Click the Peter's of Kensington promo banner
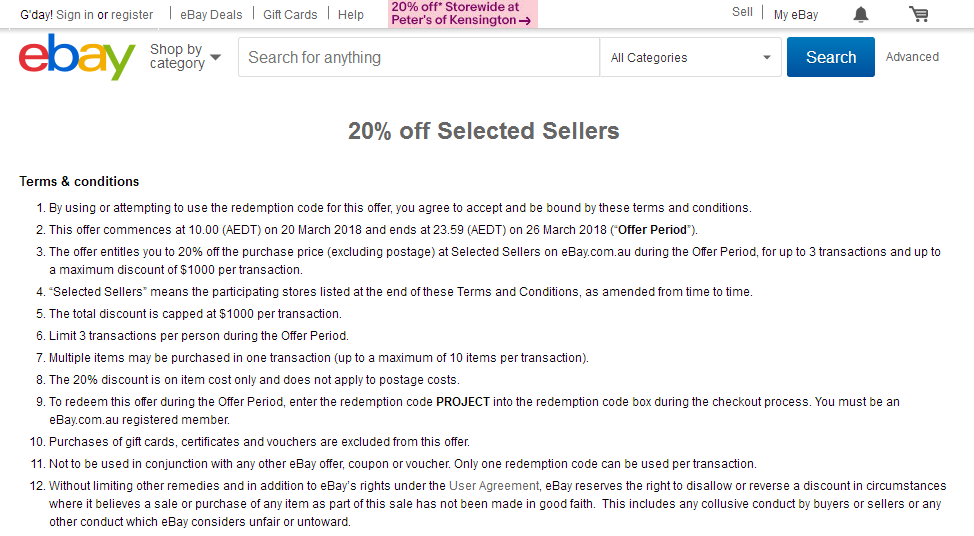This screenshot has width=974, height=536. tap(463, 14)
